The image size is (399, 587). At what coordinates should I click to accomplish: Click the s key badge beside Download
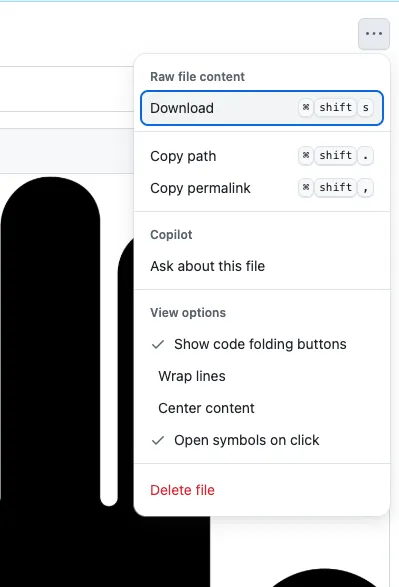tap(365, 107)
